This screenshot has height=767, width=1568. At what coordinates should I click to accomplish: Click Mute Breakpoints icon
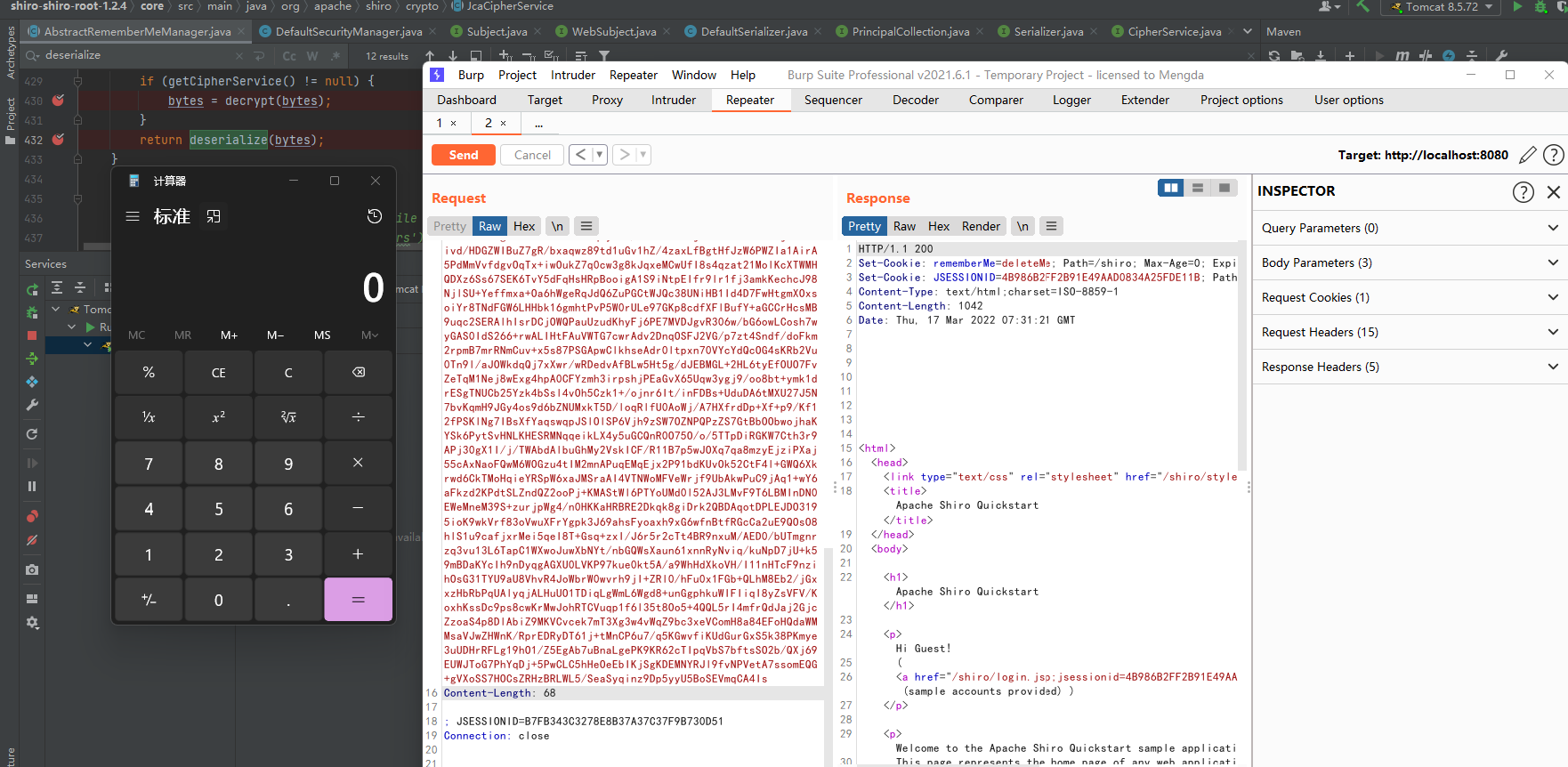(32, 540)
